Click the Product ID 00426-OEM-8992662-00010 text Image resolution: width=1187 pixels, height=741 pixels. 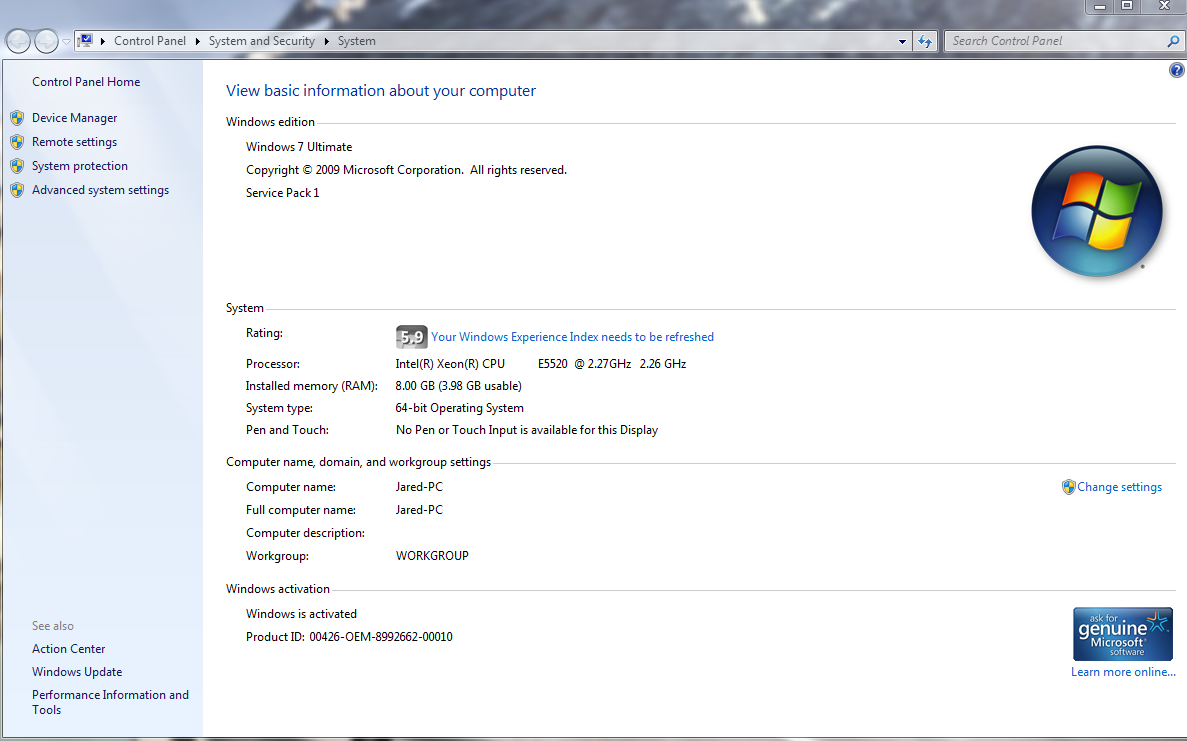click(x=349, y=637)
